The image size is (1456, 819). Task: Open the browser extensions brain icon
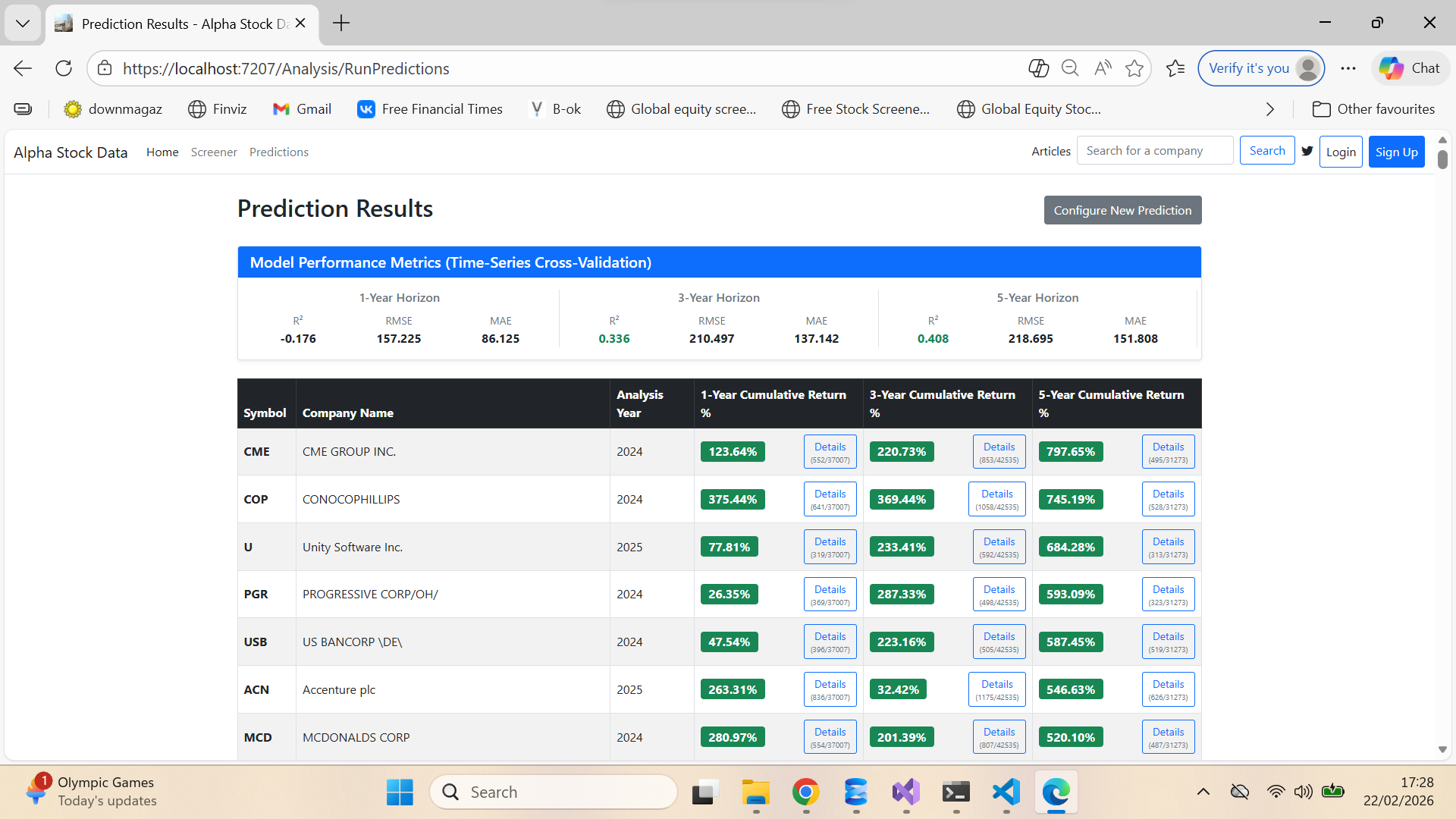pyautogui.click(x=1038, y=68)
